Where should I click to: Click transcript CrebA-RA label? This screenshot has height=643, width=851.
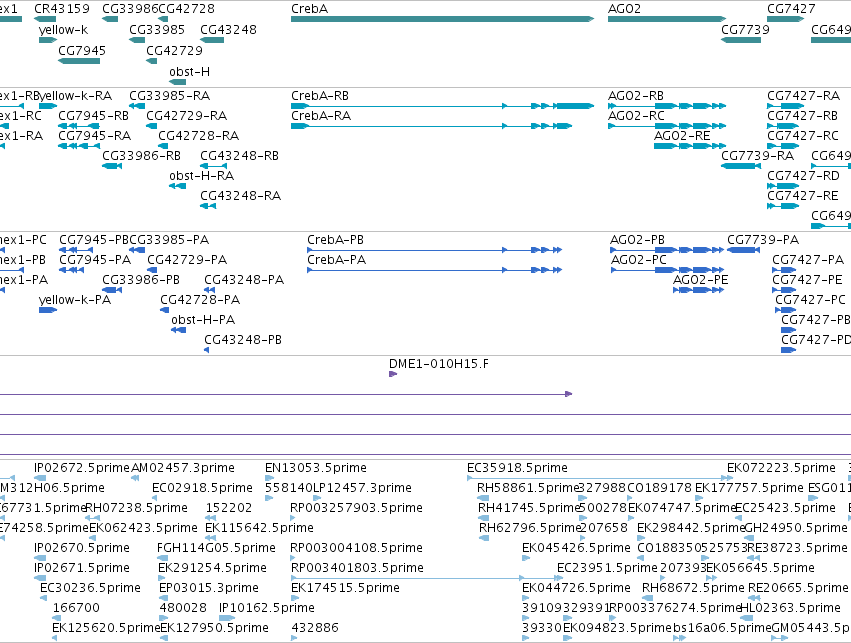click(321, 116)
